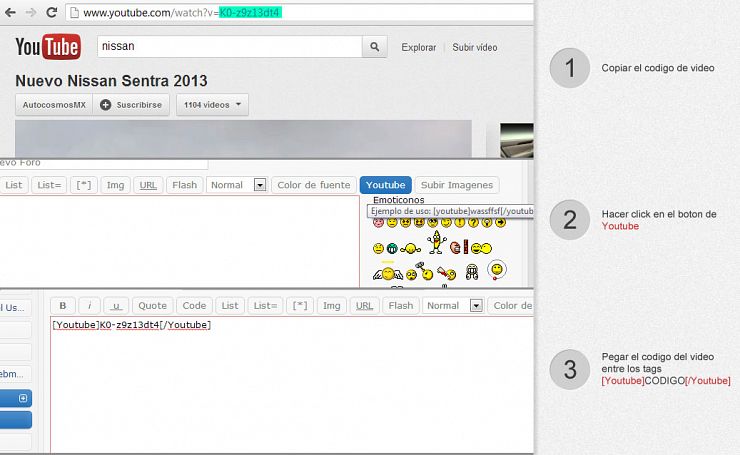The height and width of the screenshot is (455, 740).
Task: Click the browser address bar URL
Action: coord(299,13)
